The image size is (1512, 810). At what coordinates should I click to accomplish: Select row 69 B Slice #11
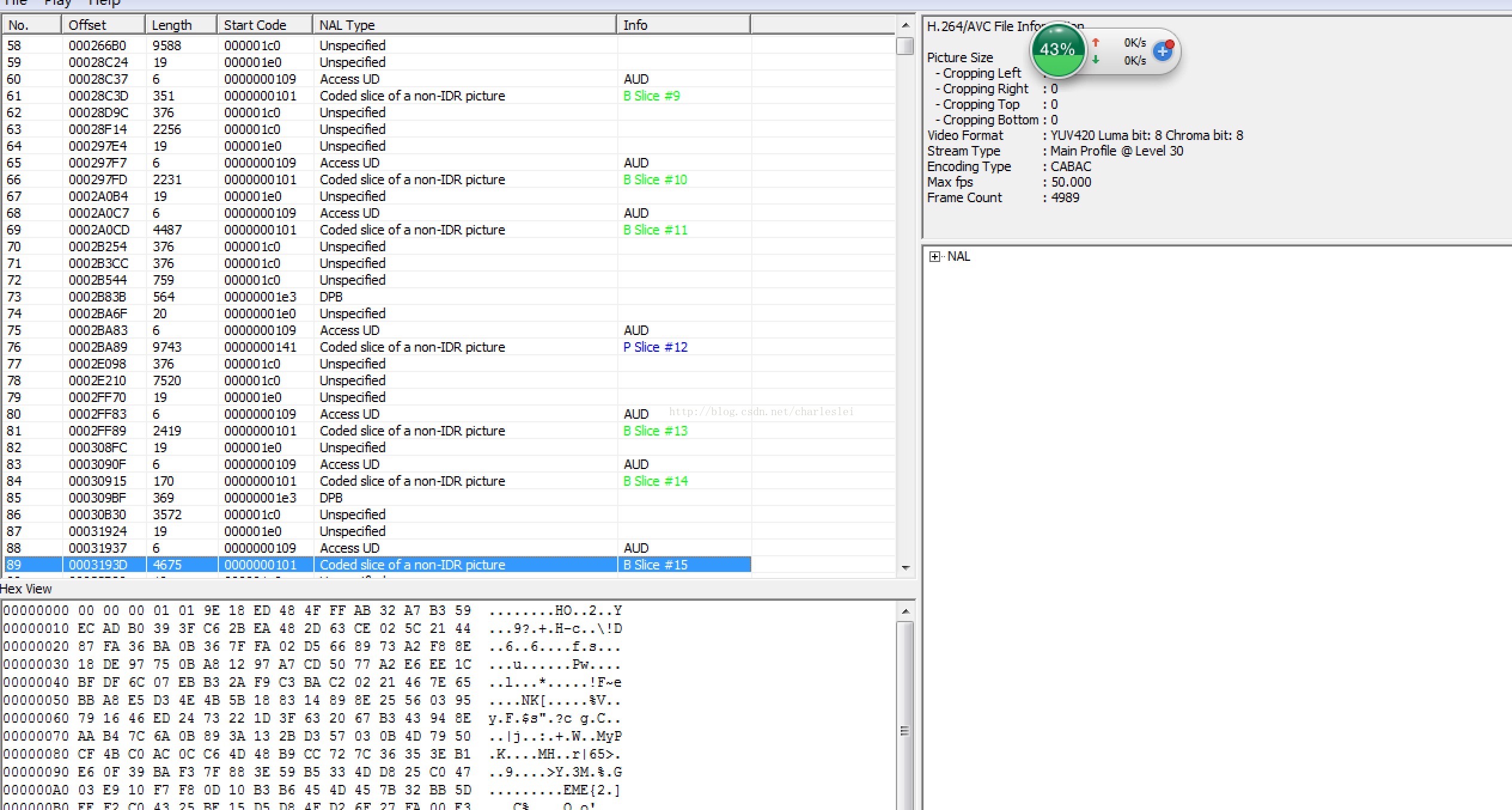point(377,230)
